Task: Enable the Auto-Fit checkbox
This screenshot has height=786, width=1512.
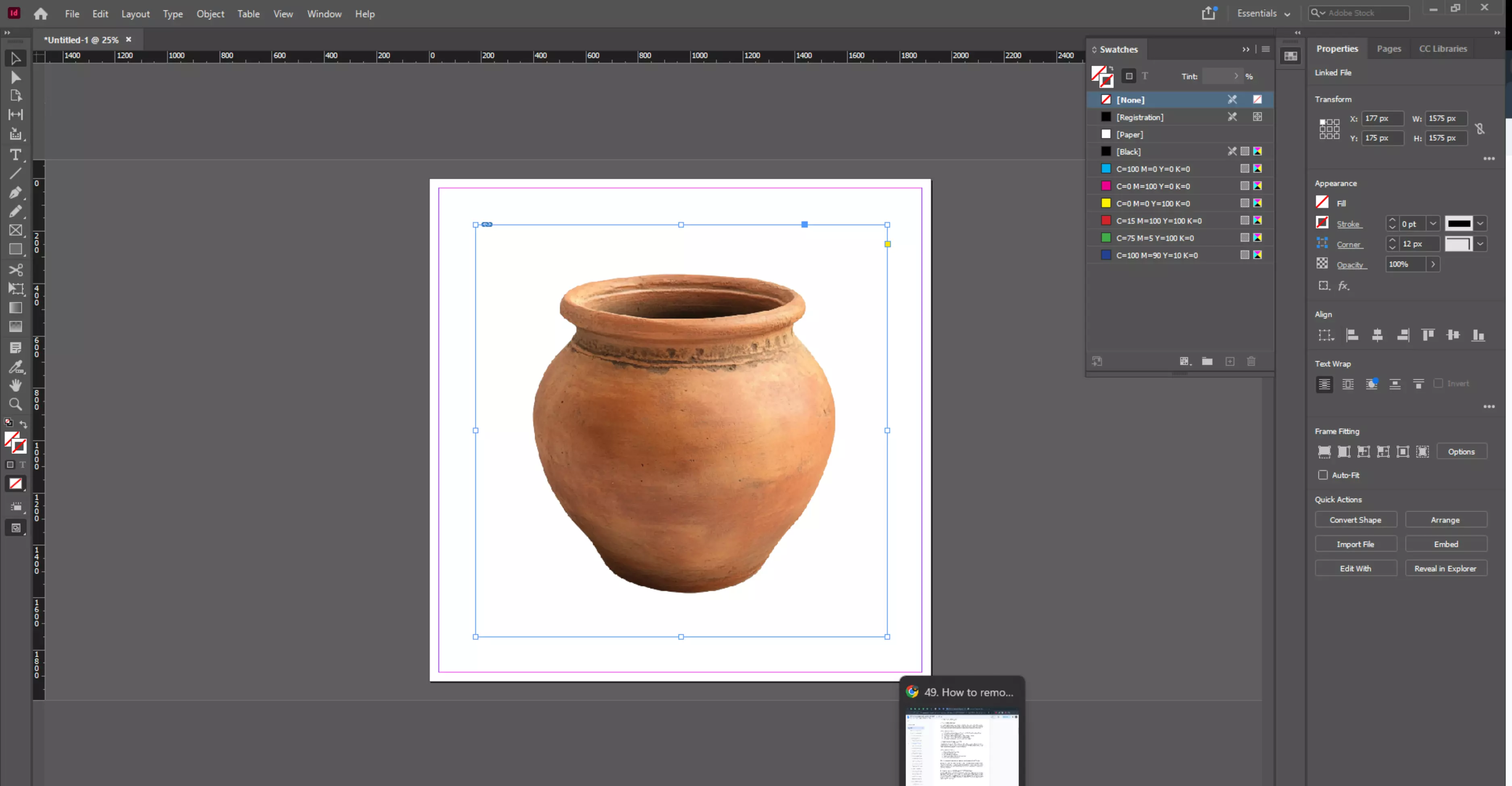Action: click(1323, 475)
